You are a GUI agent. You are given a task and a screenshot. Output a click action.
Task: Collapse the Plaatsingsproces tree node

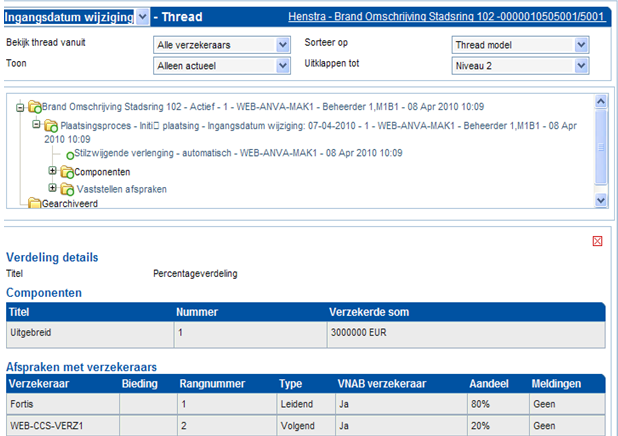37,125
